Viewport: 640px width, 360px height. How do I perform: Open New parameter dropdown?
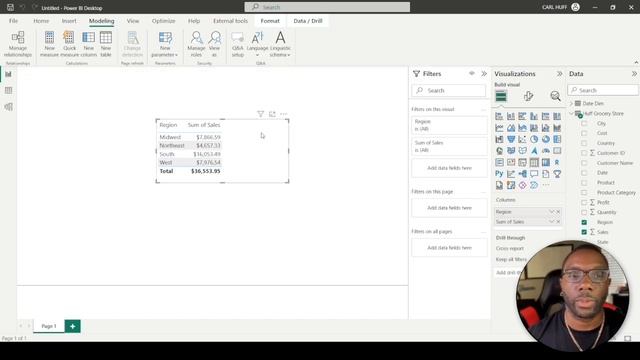point(165,44)
